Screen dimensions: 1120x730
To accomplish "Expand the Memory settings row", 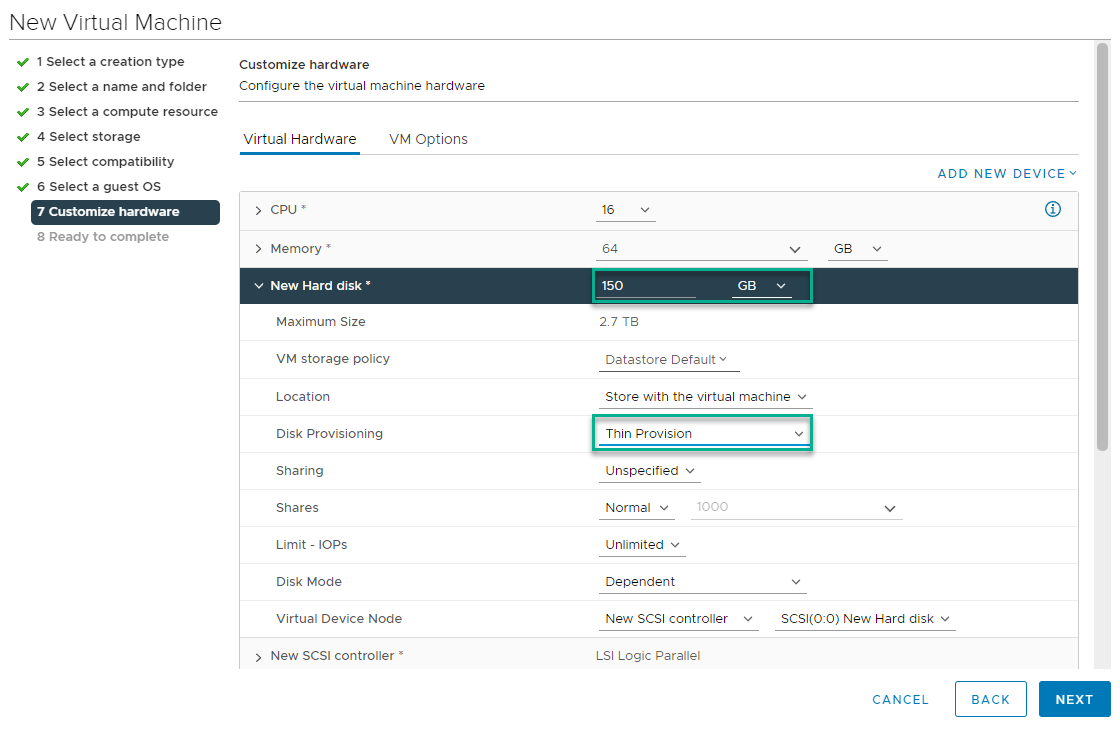I will tap(258, 249).
